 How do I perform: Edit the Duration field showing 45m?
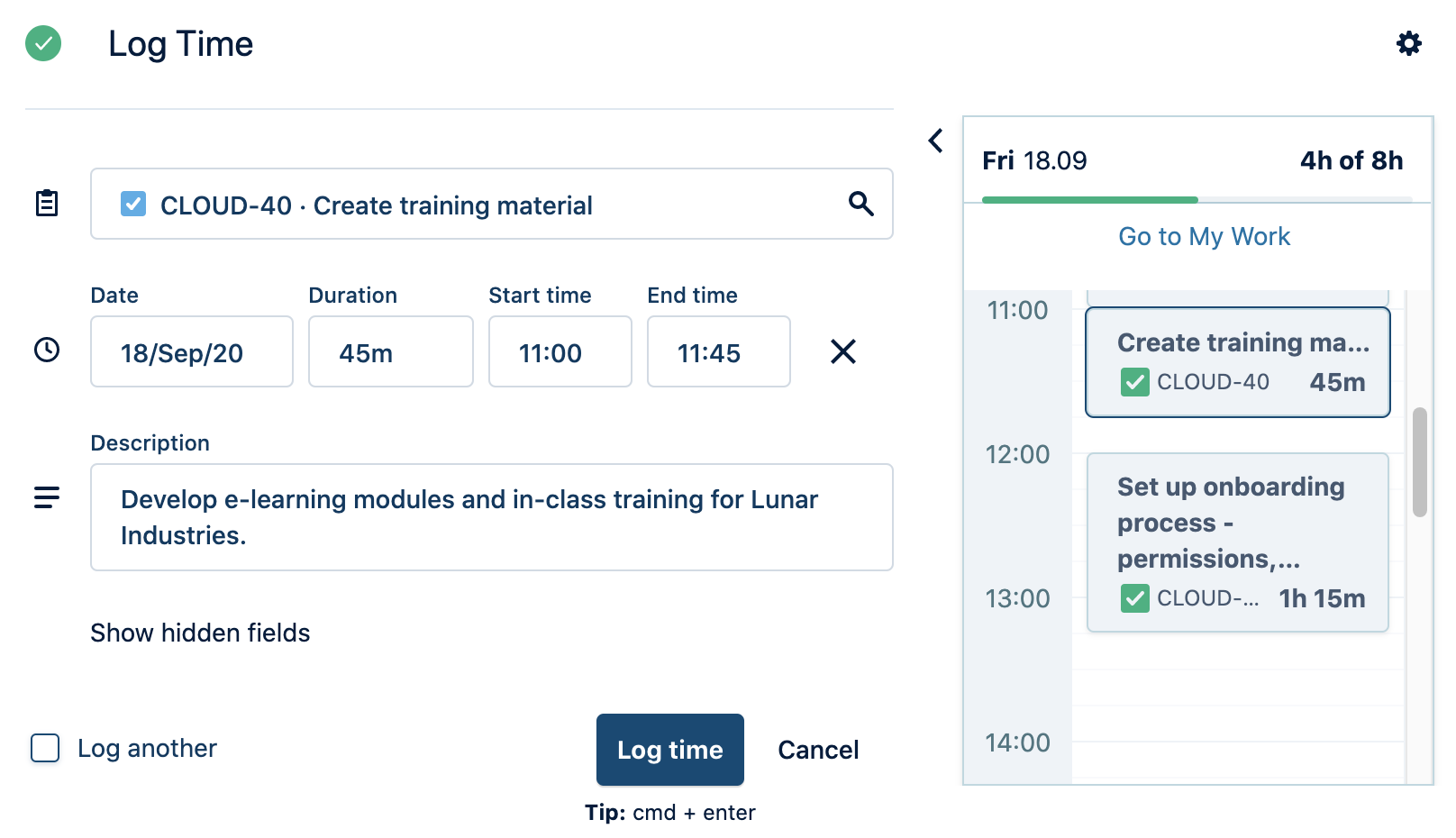[x=390, y=351]
